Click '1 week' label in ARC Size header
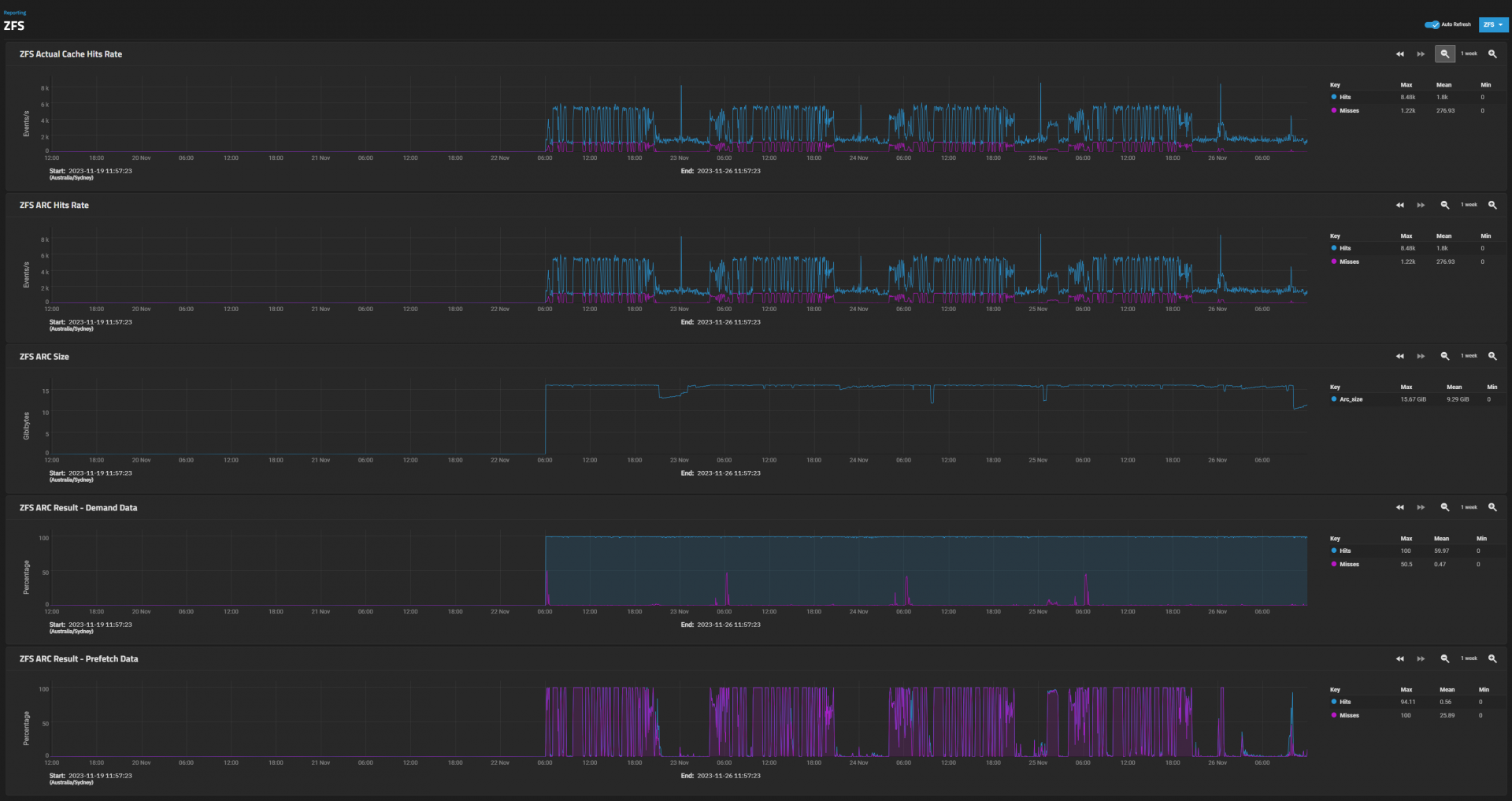 (x=1469, y=356)
